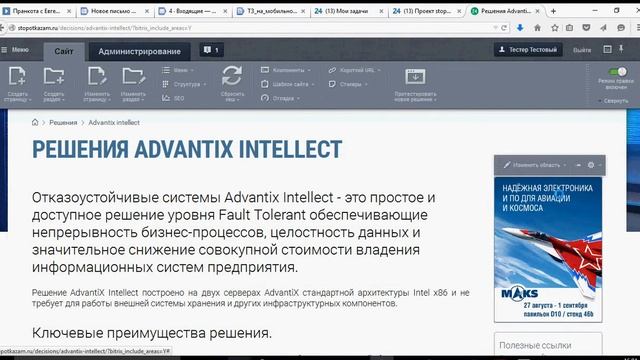Viewport: 640px width, 360px height.
Task: Click the home breadcrumb icon
Action: point(35,122)
